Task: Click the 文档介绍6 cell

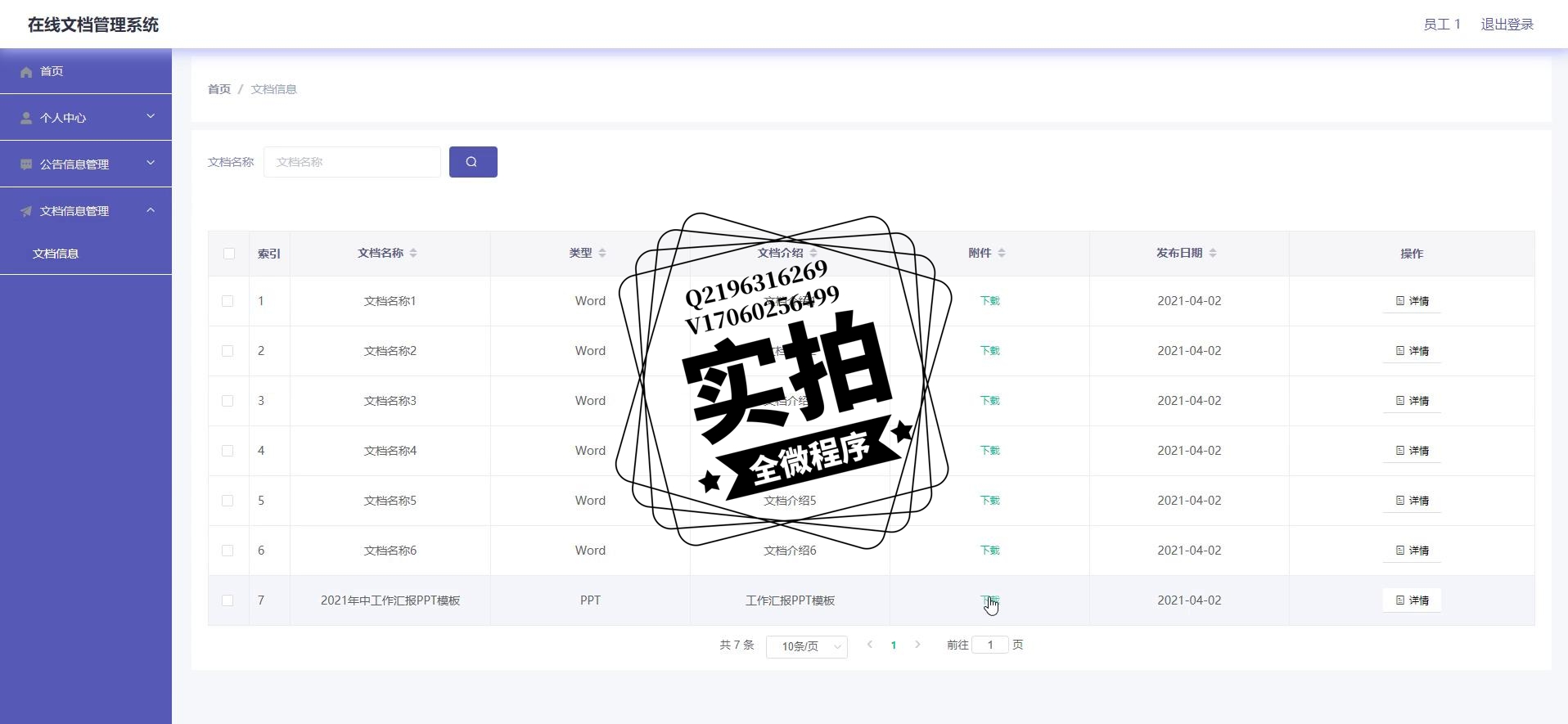Action: click(x=790, y=551)
